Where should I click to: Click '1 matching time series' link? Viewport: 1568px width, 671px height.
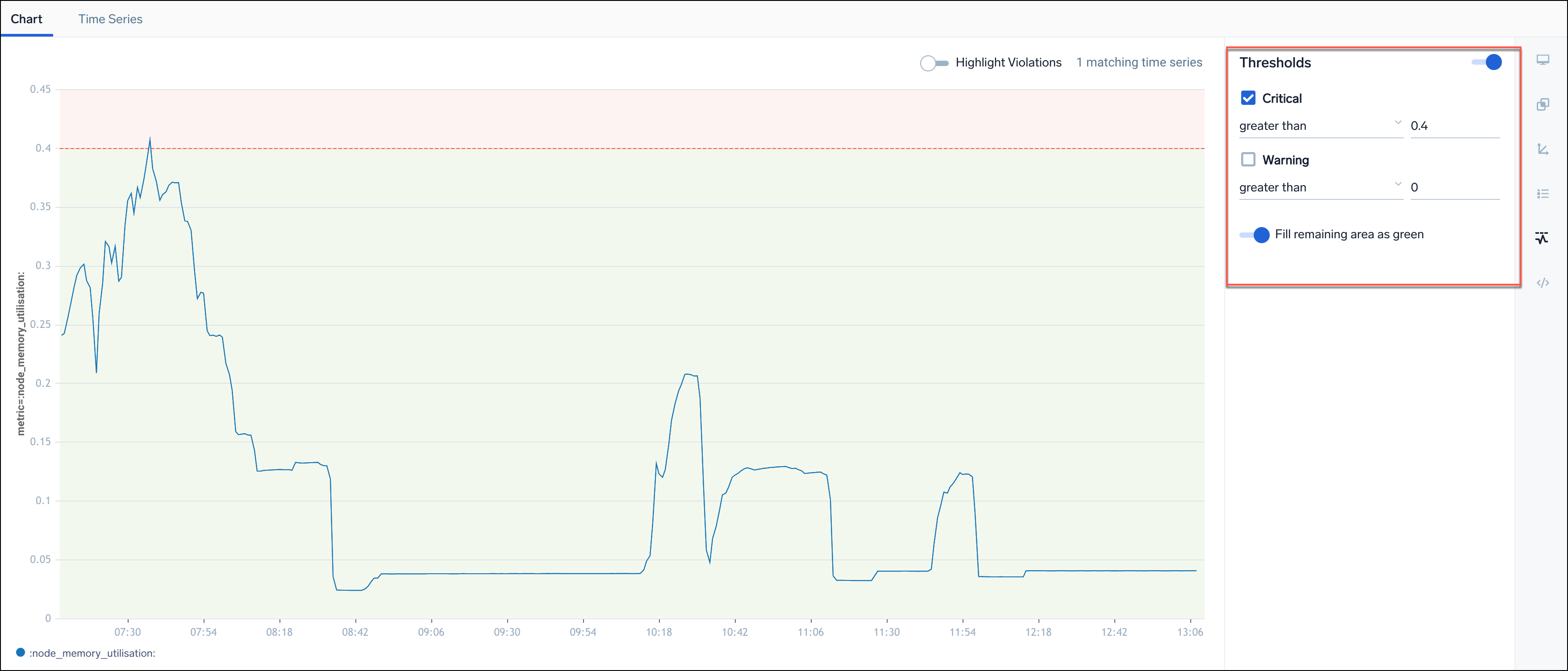(x=1139, y=62)
